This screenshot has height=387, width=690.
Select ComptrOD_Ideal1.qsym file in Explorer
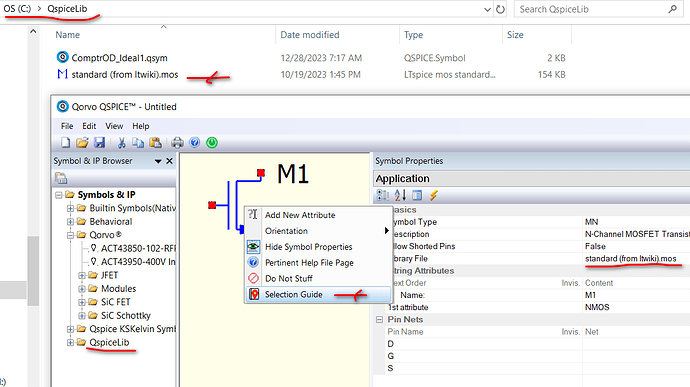[x=119, y=58]
